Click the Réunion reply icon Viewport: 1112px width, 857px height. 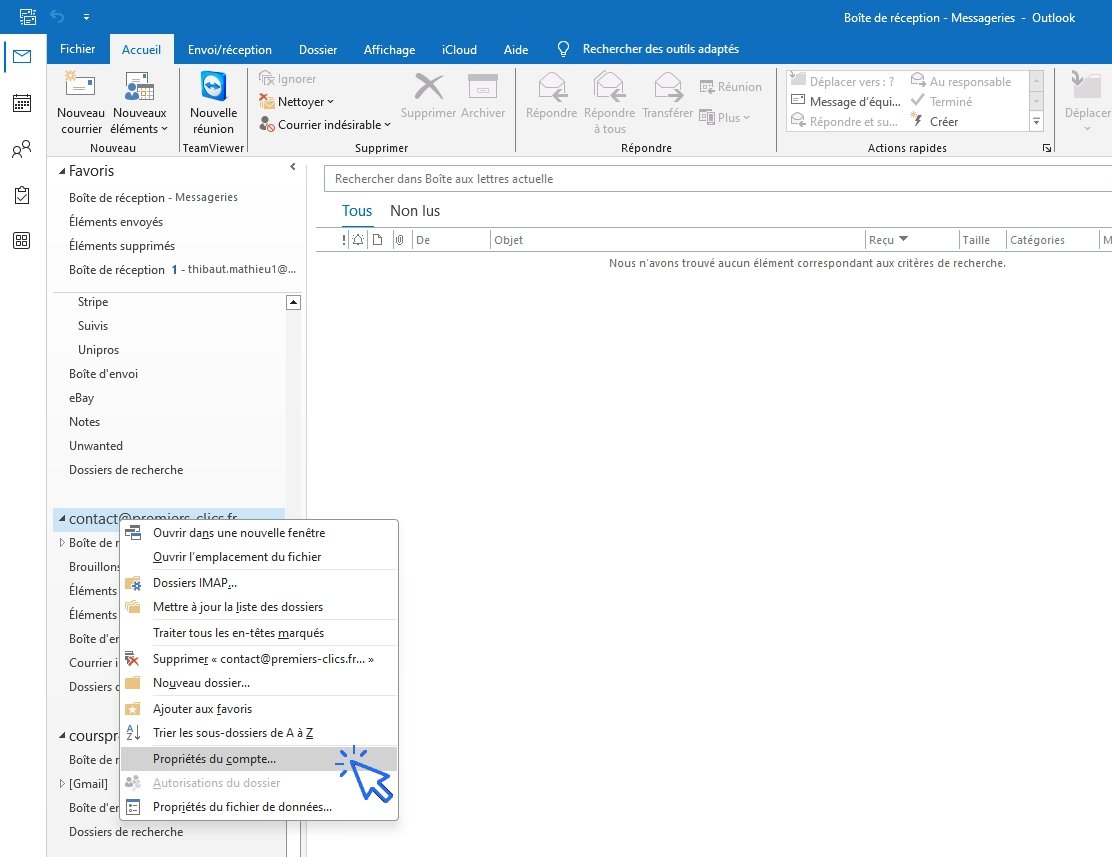(x=706, y=87)
